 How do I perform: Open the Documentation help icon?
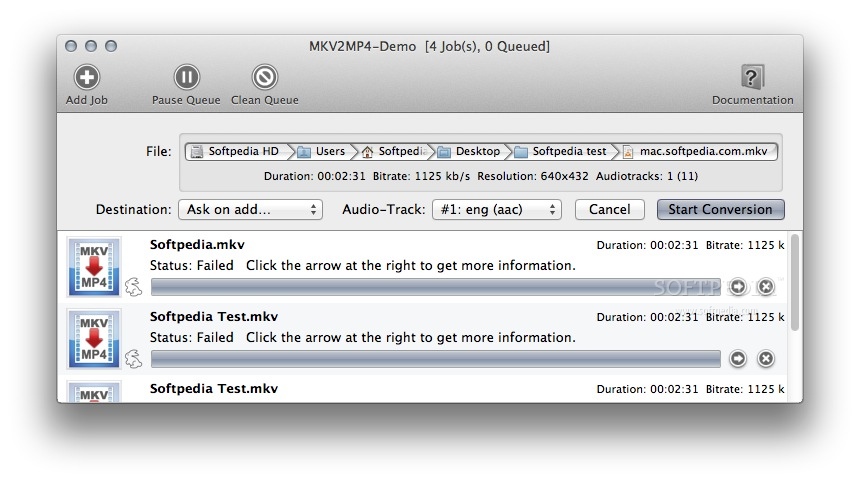[x=752, y=77]
